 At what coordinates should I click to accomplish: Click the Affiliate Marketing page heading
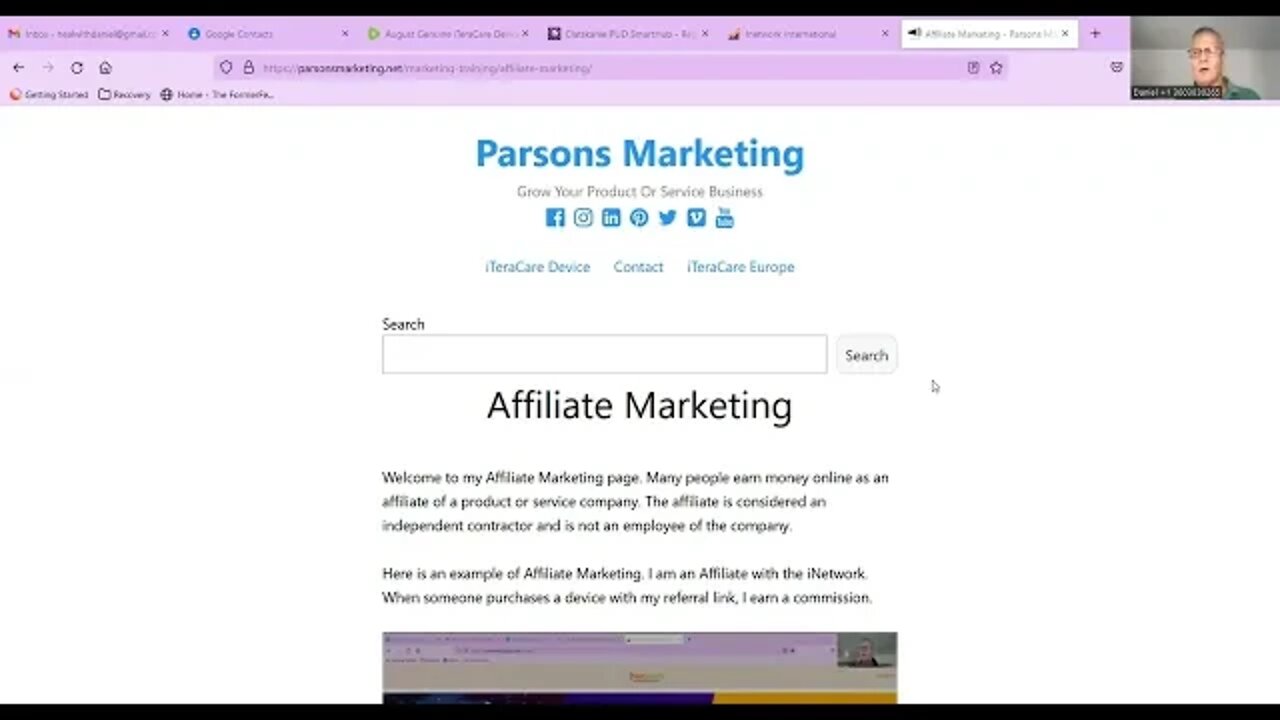click(x=639, y=406)
